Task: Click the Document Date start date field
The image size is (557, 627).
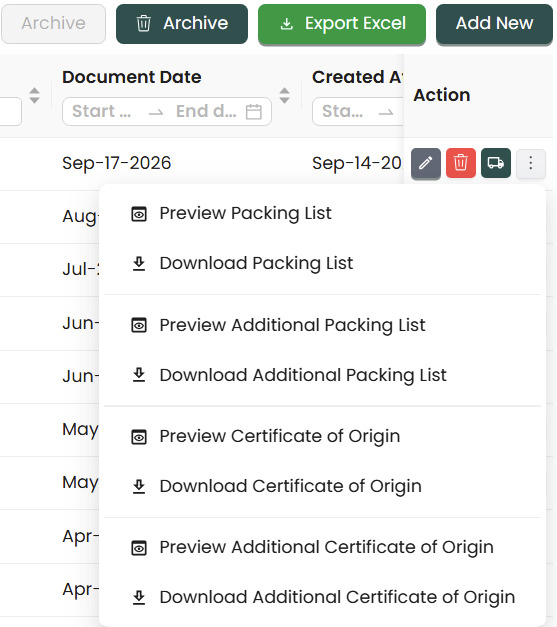Action: 102,111
